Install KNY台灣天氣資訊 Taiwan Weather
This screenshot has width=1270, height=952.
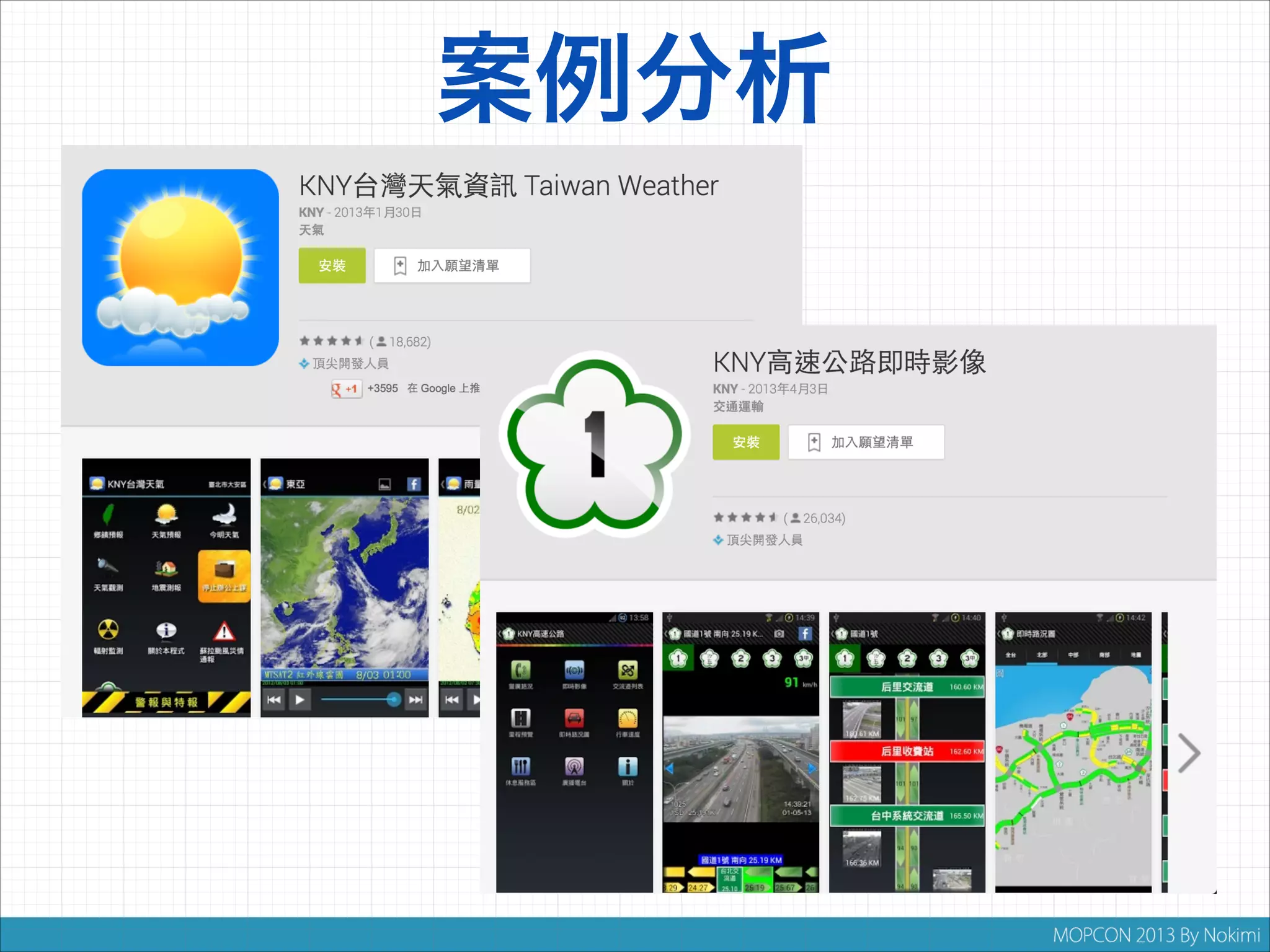click(332, 266)
